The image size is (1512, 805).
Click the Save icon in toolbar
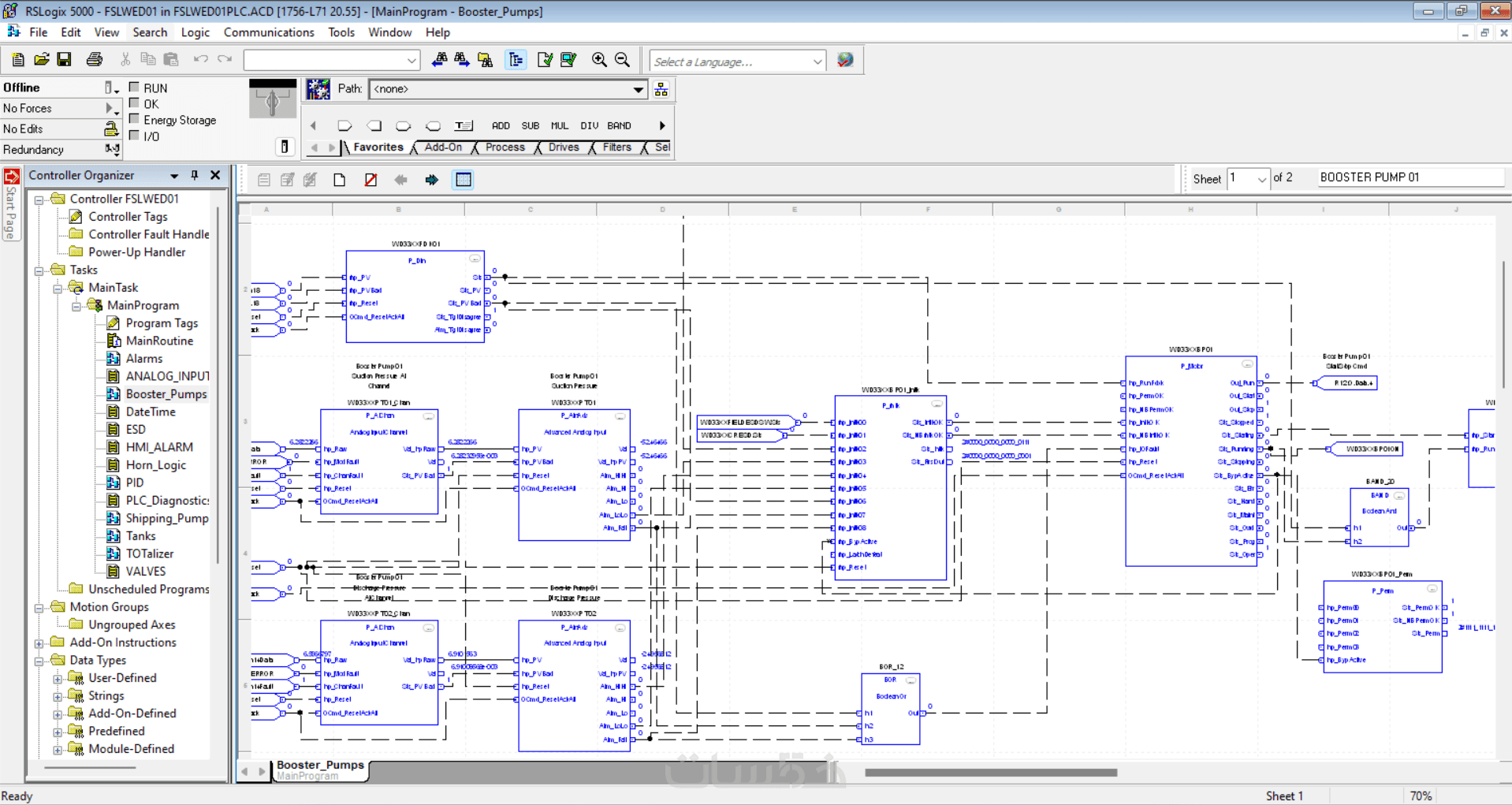[x=65, y=60]
